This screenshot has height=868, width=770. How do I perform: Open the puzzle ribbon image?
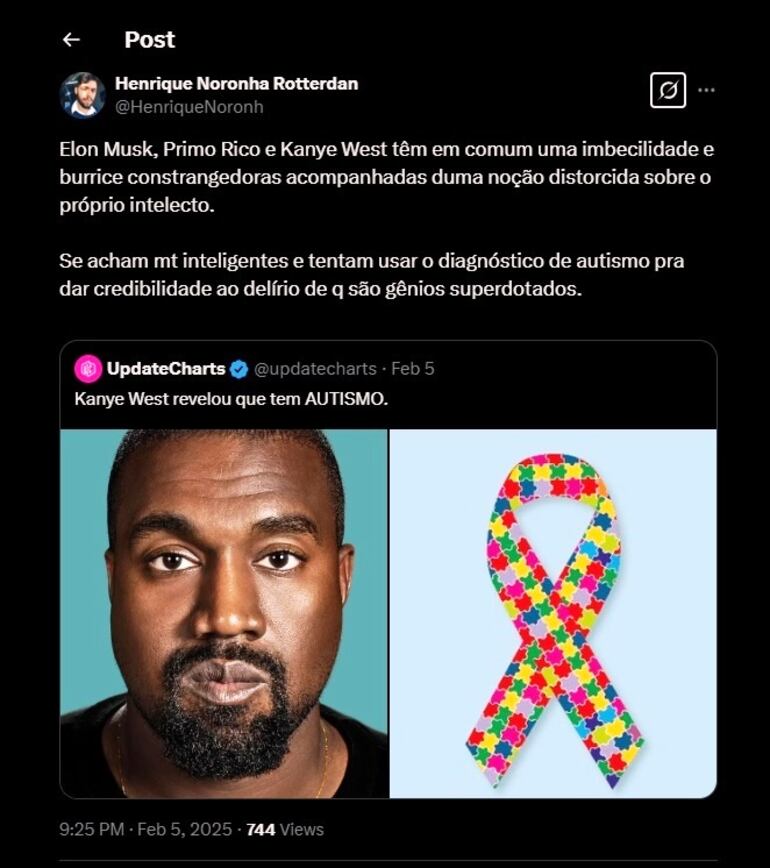pyautogui.click(x=553, y=613)
